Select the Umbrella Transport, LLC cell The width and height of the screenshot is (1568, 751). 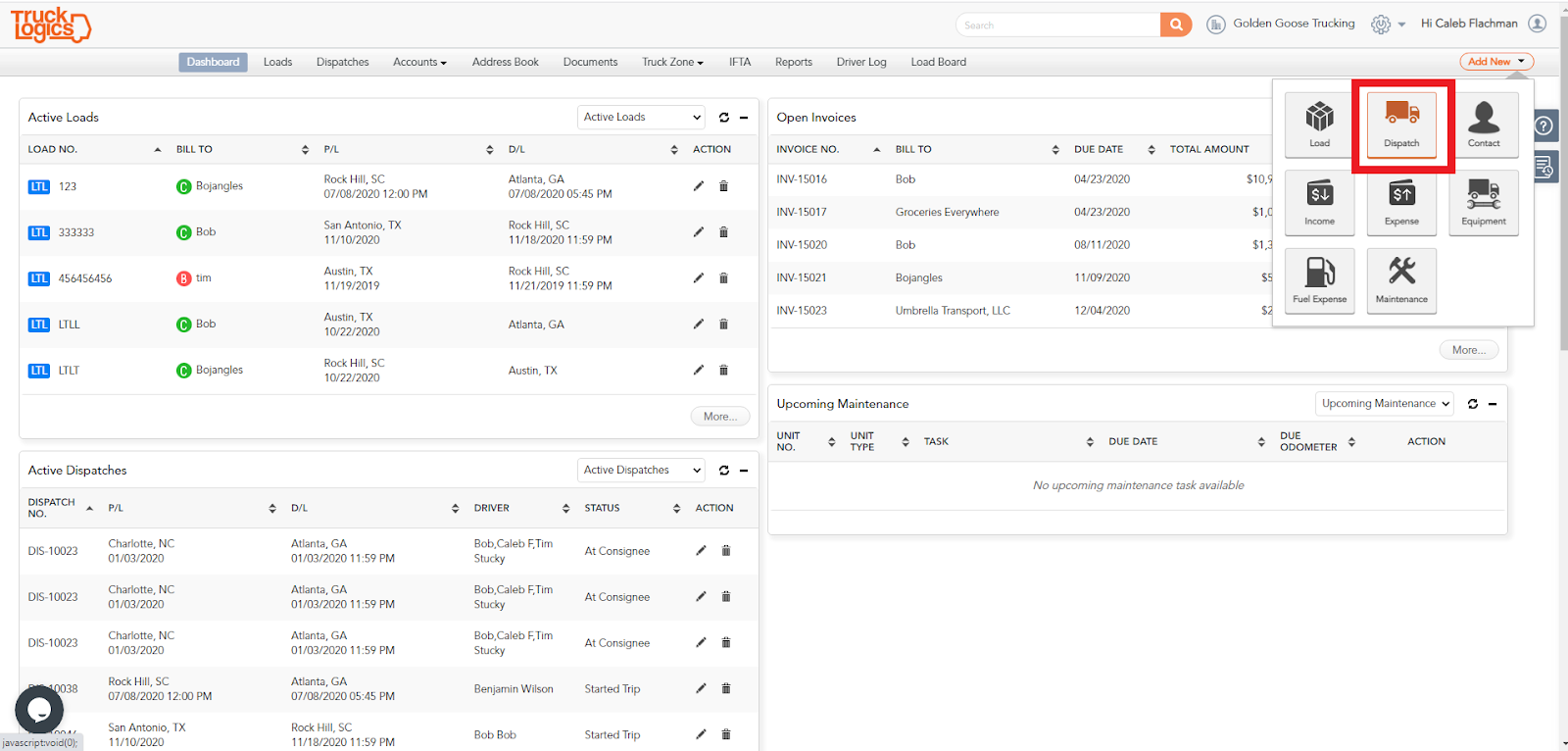[953, 311]
